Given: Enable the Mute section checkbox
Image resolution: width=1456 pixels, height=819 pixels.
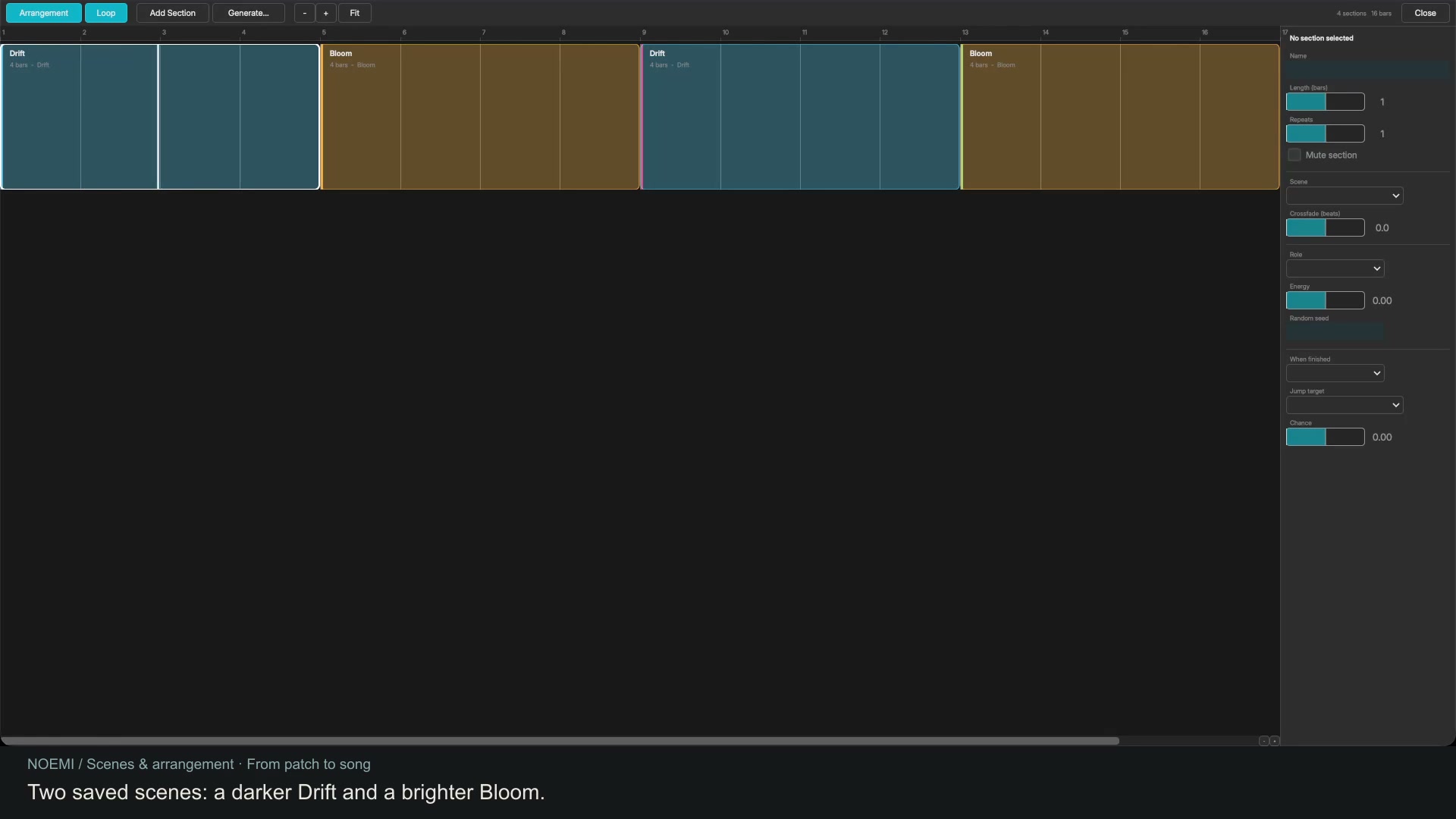Looking at the screenshot, I should tap(1294, 155).
